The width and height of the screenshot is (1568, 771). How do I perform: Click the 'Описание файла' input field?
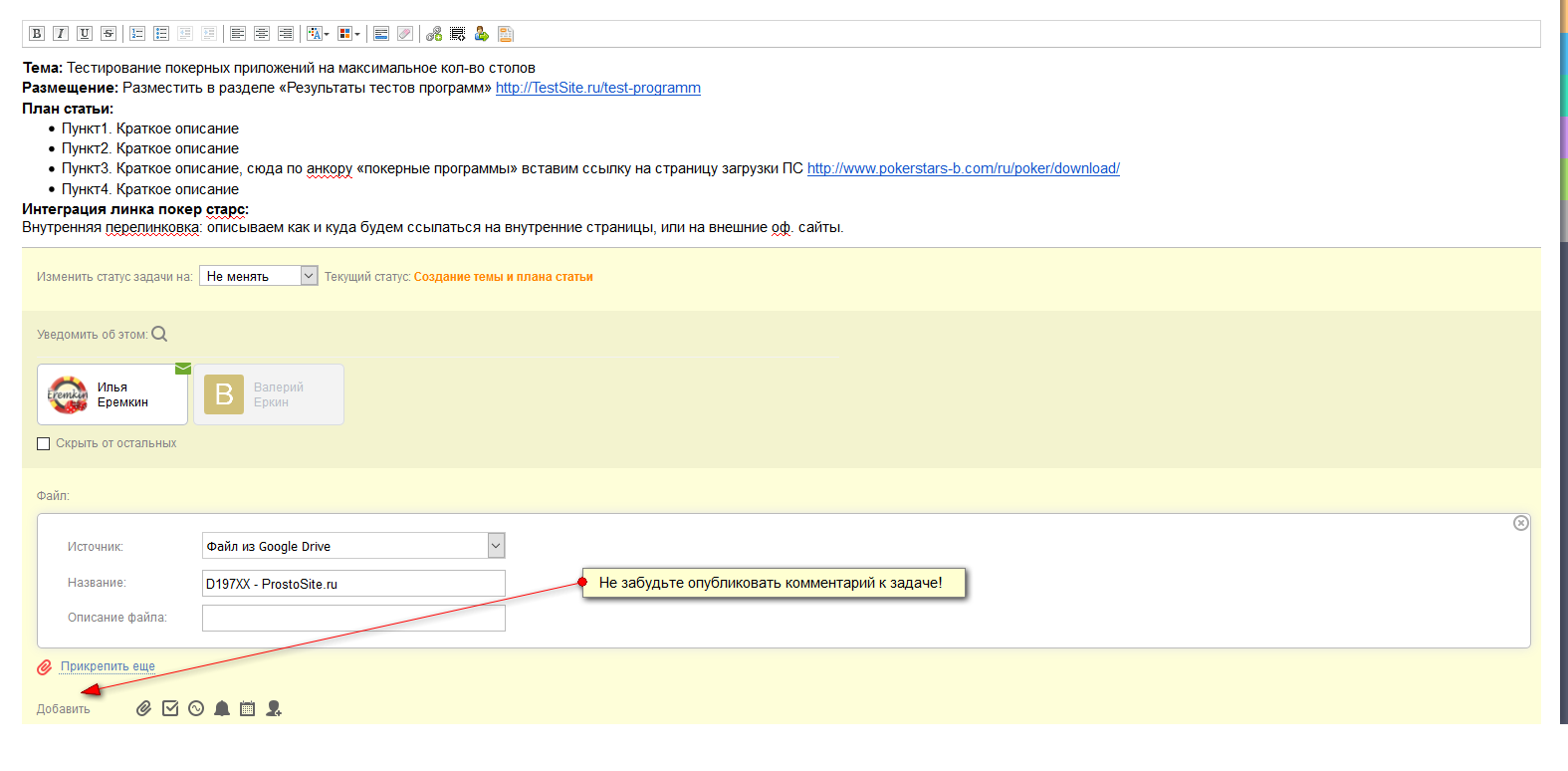353,618
